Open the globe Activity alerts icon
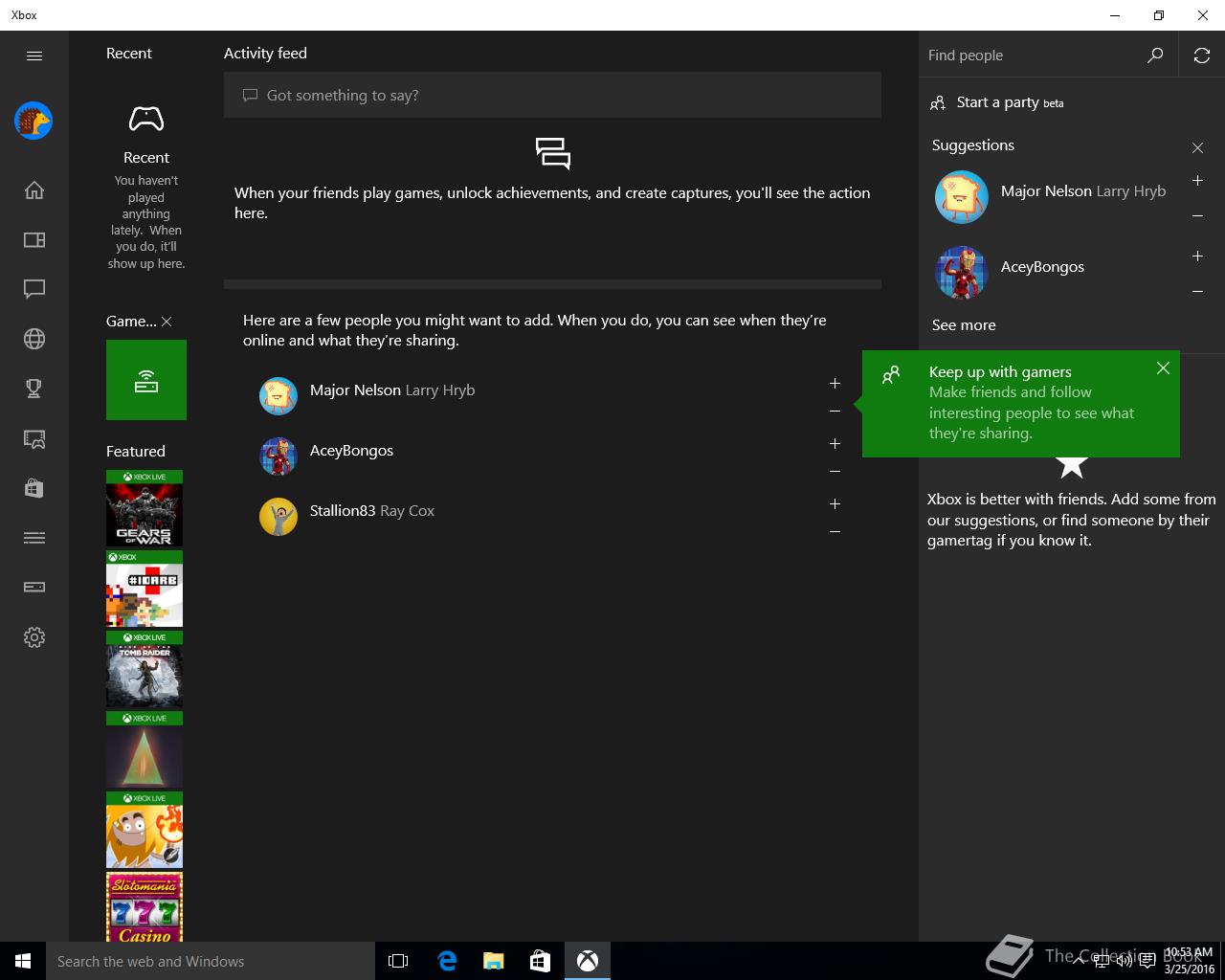 pos(34,339)
